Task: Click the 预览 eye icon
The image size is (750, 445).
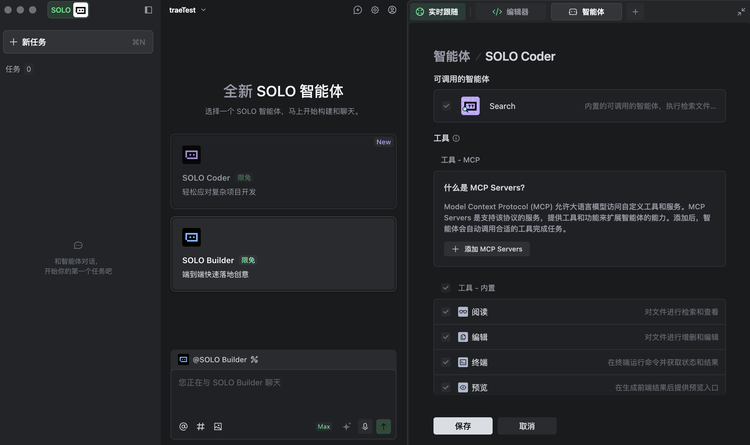Action: pos(463,388)
